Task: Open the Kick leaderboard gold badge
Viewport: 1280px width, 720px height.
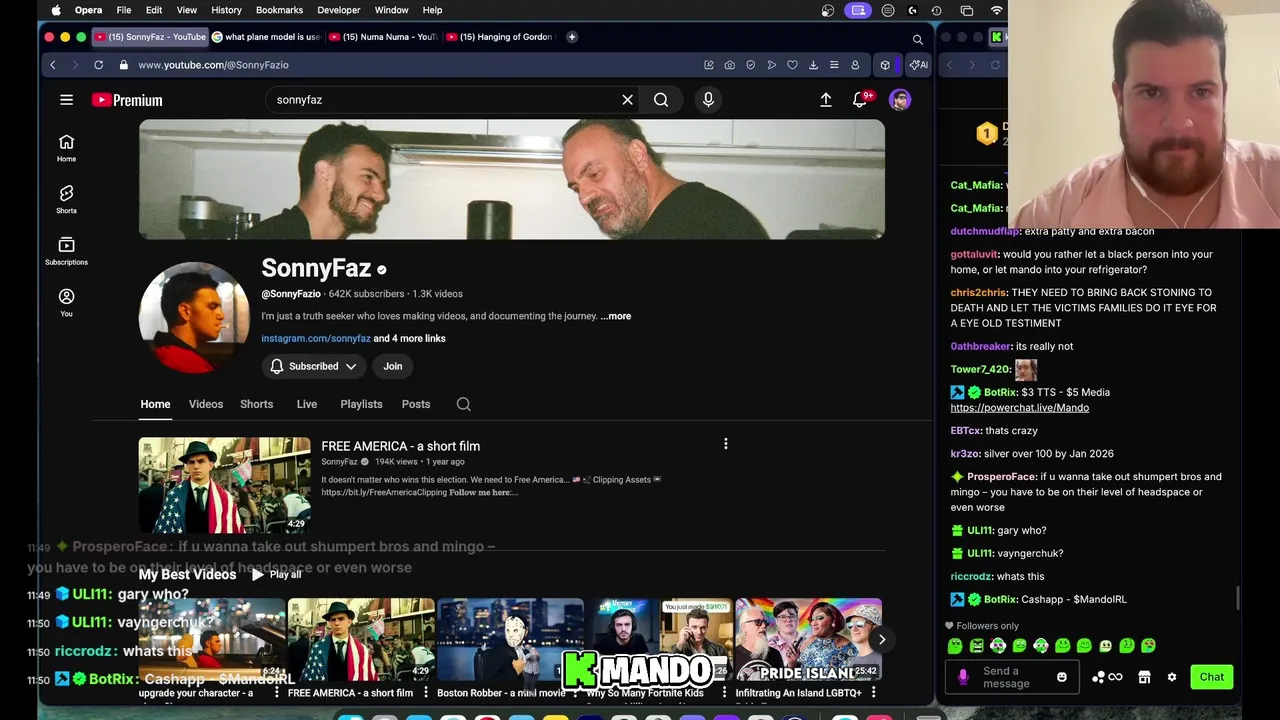Action: point(987,133)
